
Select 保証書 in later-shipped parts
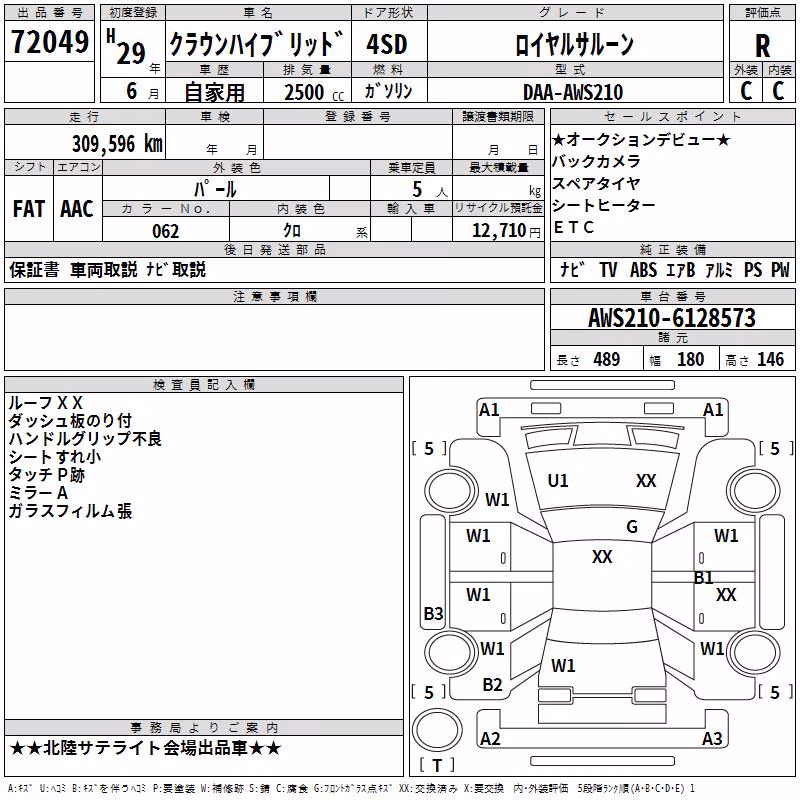pyautogui.click(x=34, y=269)
